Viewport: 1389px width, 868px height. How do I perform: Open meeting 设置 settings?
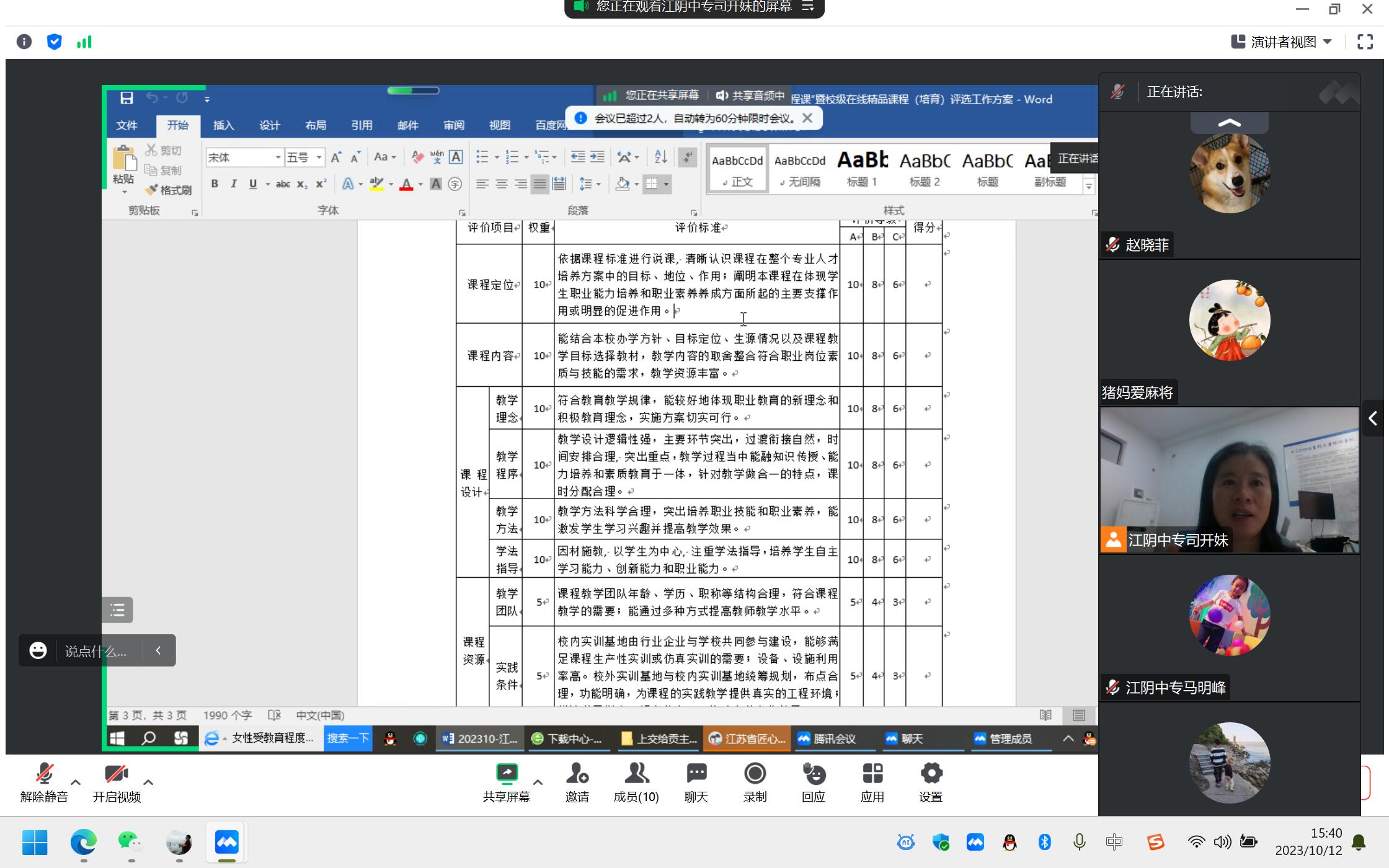click(931, 782)
